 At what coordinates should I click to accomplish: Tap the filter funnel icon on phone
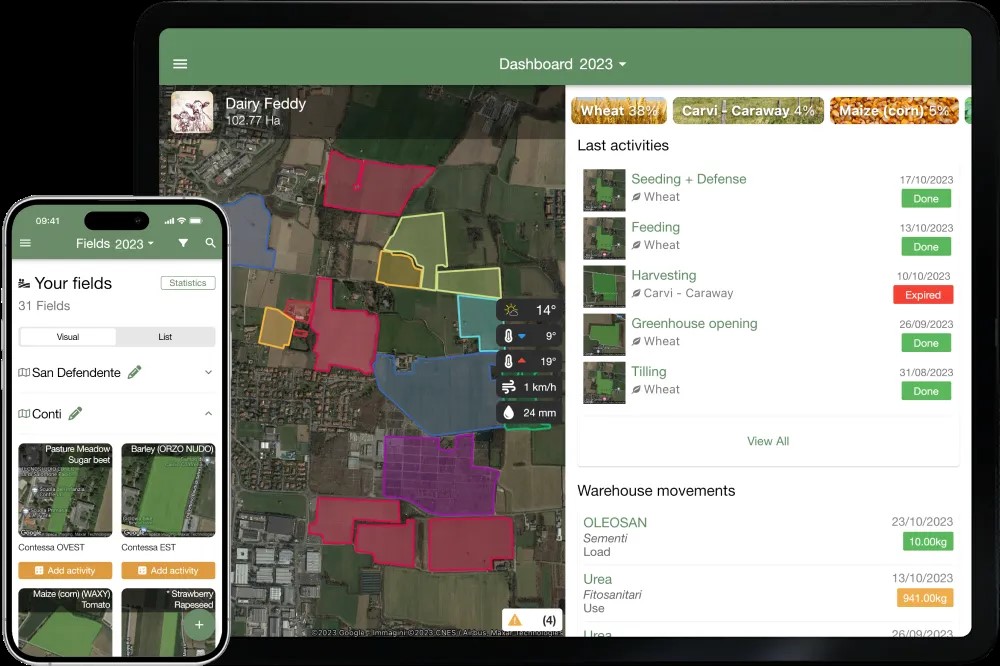point(183,243)
